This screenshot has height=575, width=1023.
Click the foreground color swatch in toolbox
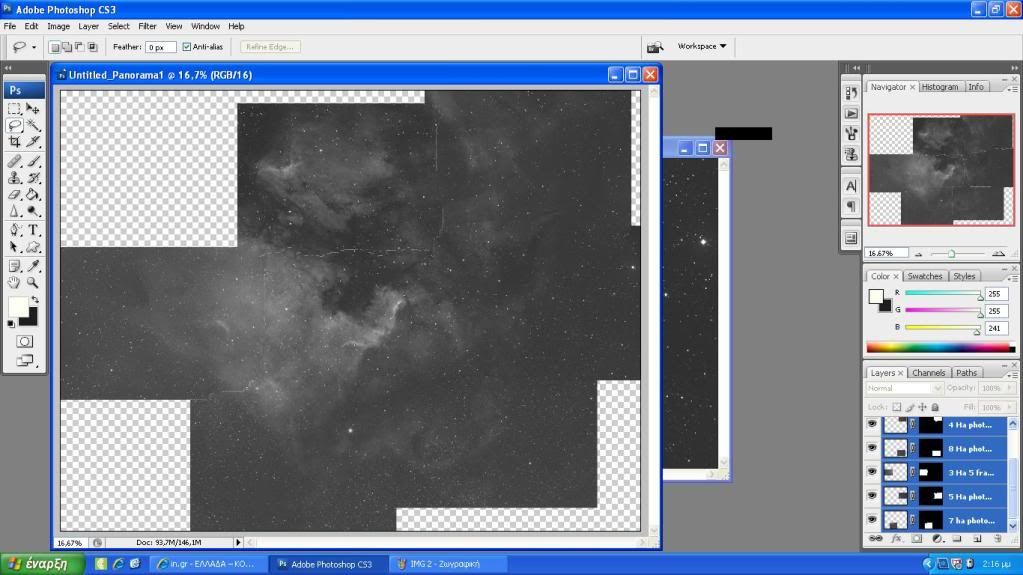[x=17, y=306]
